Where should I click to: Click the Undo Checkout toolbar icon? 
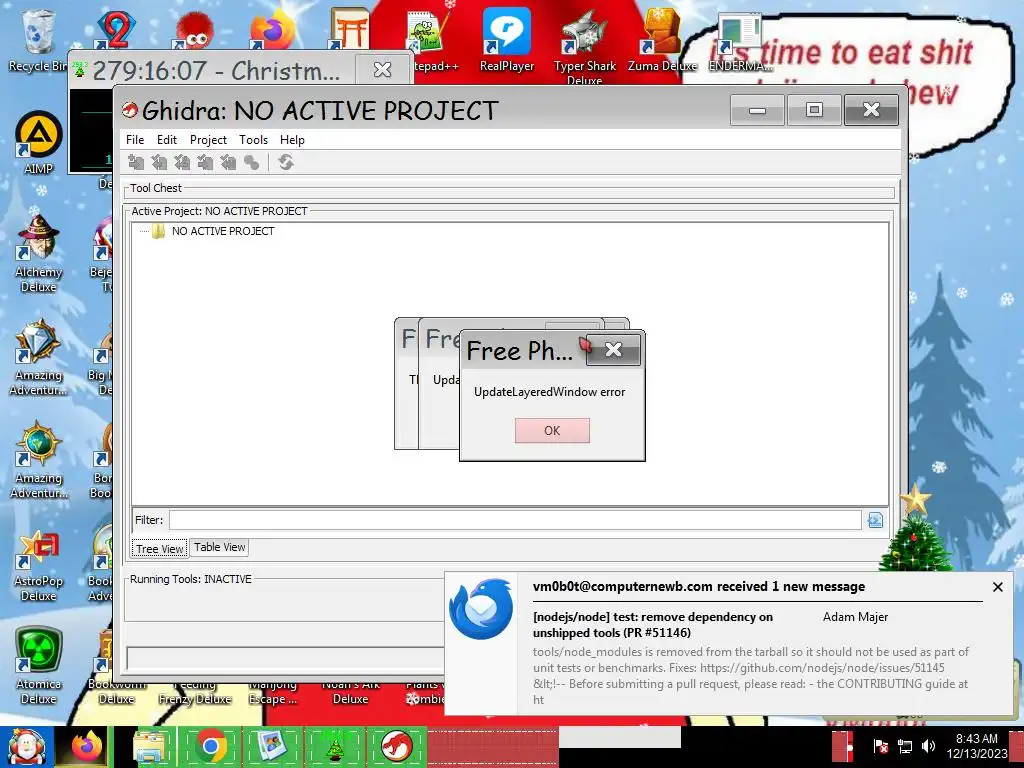click(x=228, y=162)
